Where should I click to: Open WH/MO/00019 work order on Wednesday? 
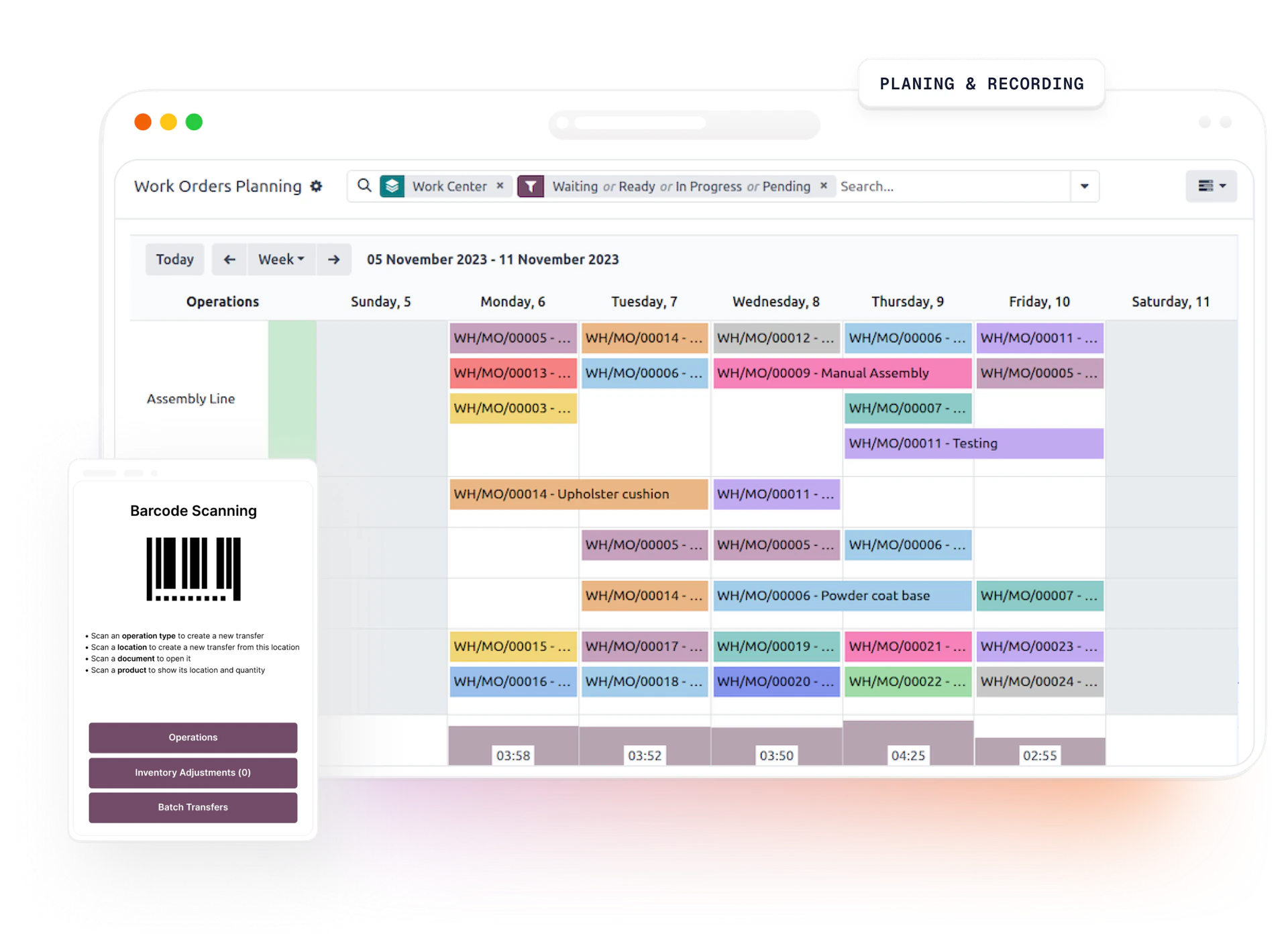point(776,647)
